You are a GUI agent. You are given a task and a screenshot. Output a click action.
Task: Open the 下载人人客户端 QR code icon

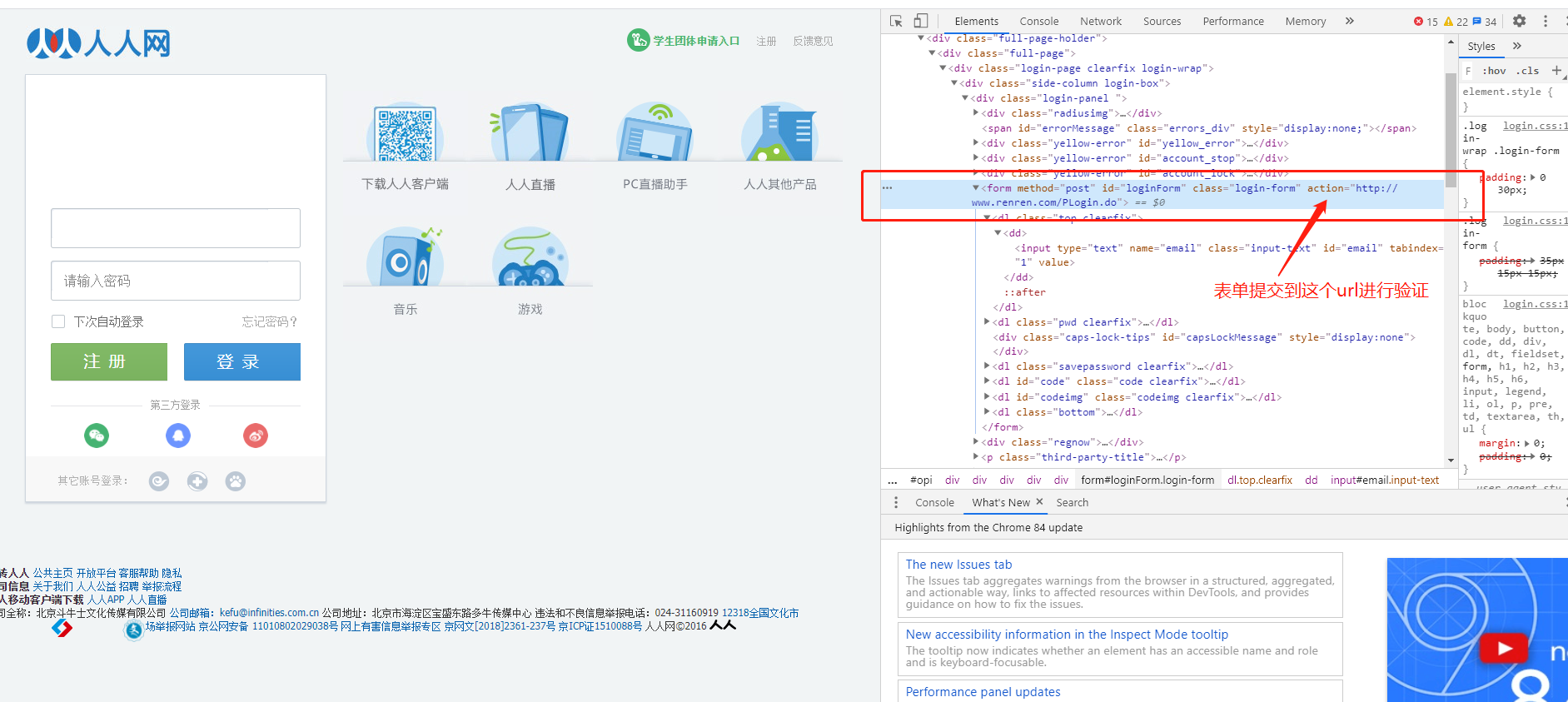pos(406,133)
